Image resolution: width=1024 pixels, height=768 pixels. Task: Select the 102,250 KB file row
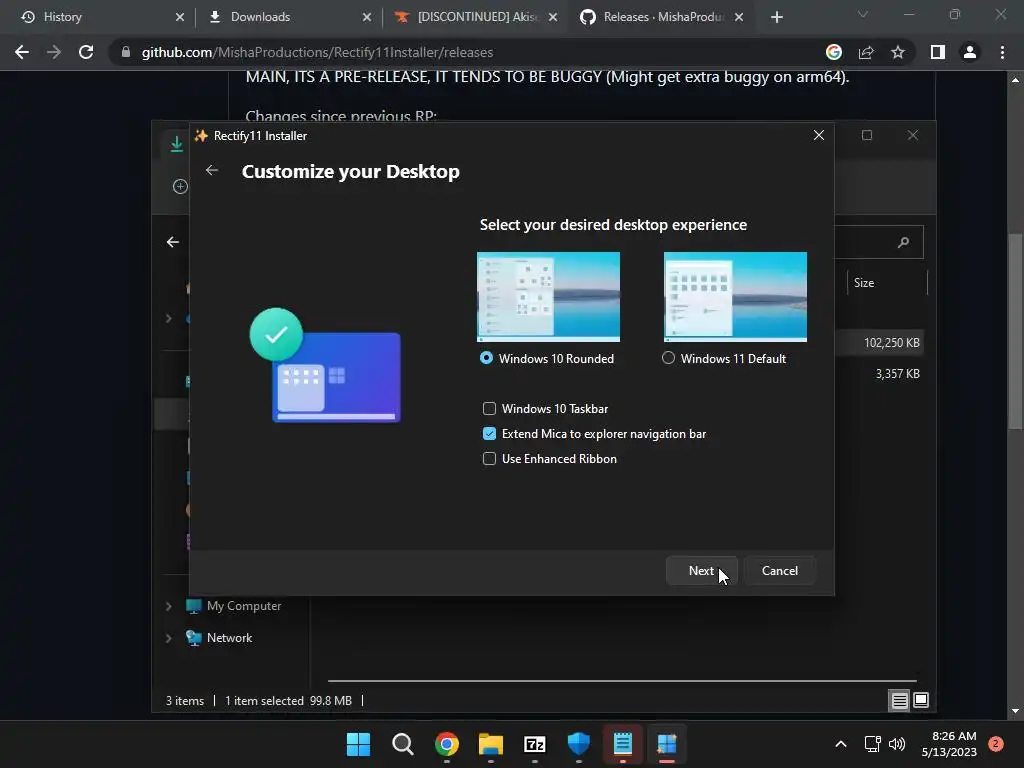click(x=879, y=342)
